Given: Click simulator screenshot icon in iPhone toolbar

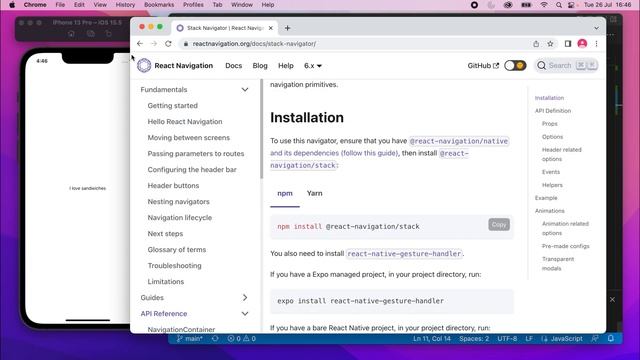Looking at the screenshot, I should click(91, 34).
